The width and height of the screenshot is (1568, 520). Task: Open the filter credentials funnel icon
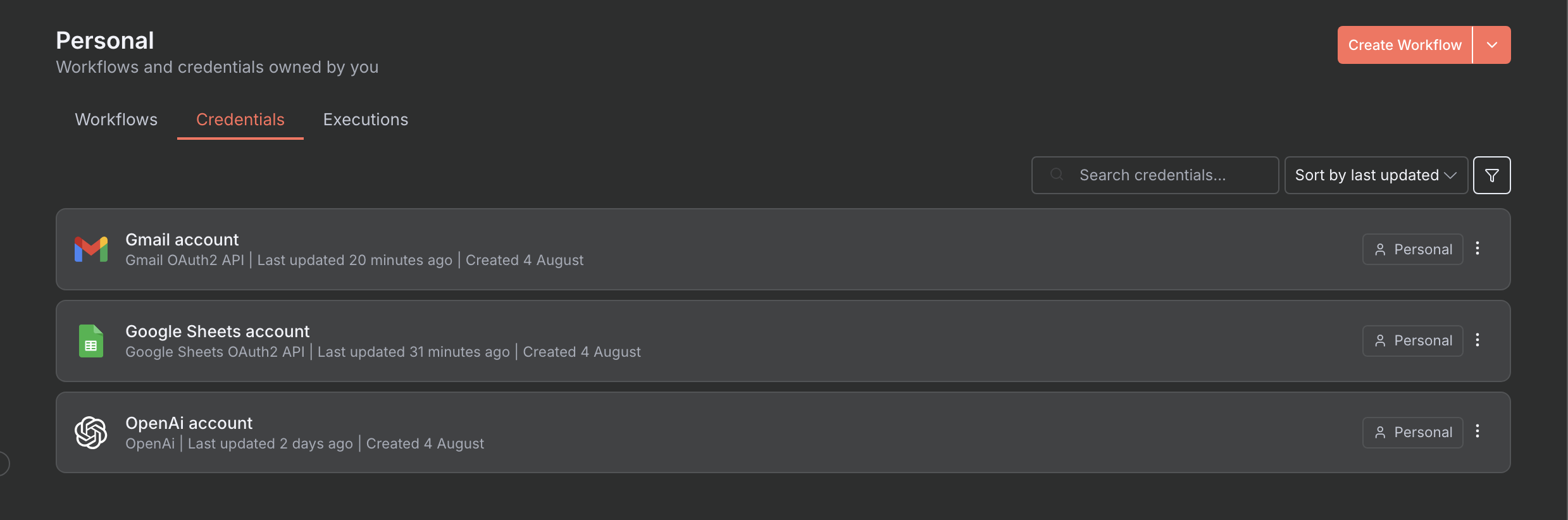1491,175
